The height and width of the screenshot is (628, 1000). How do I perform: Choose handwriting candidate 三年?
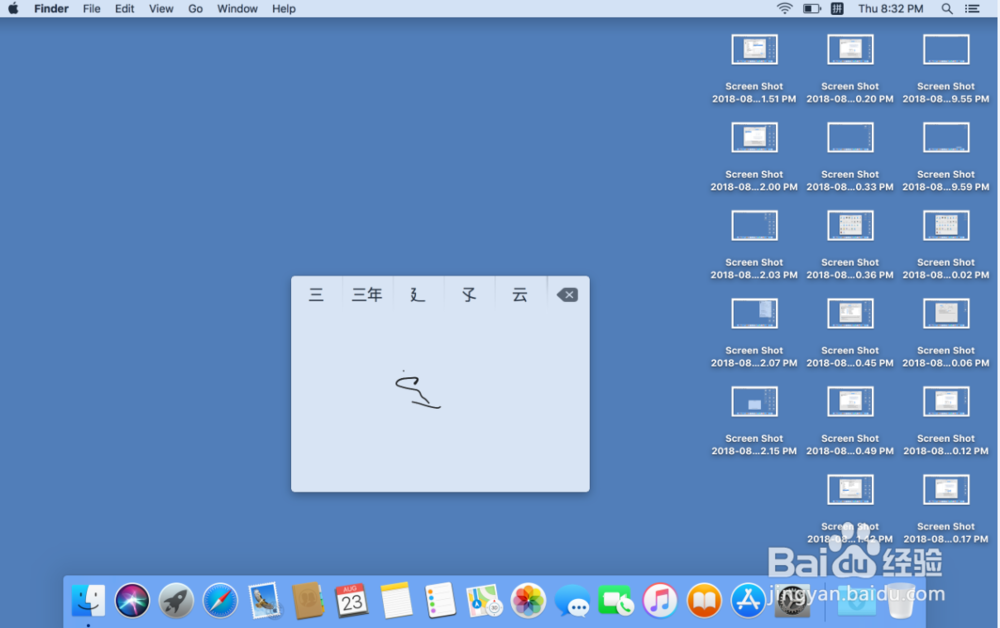click(x=367, y=295)
